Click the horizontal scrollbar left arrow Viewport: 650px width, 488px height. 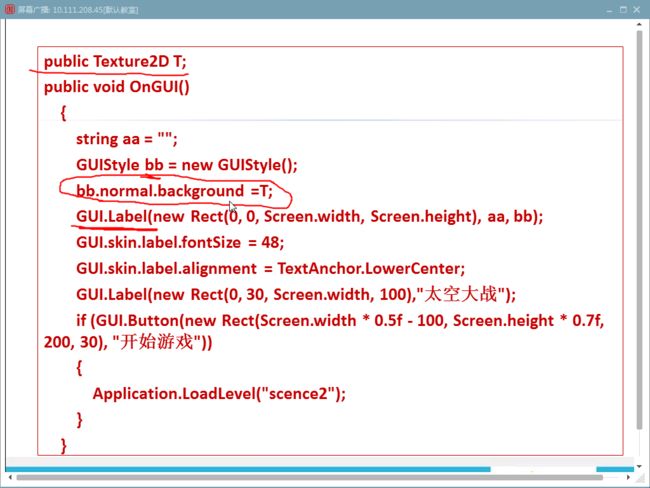pos(10,478)
